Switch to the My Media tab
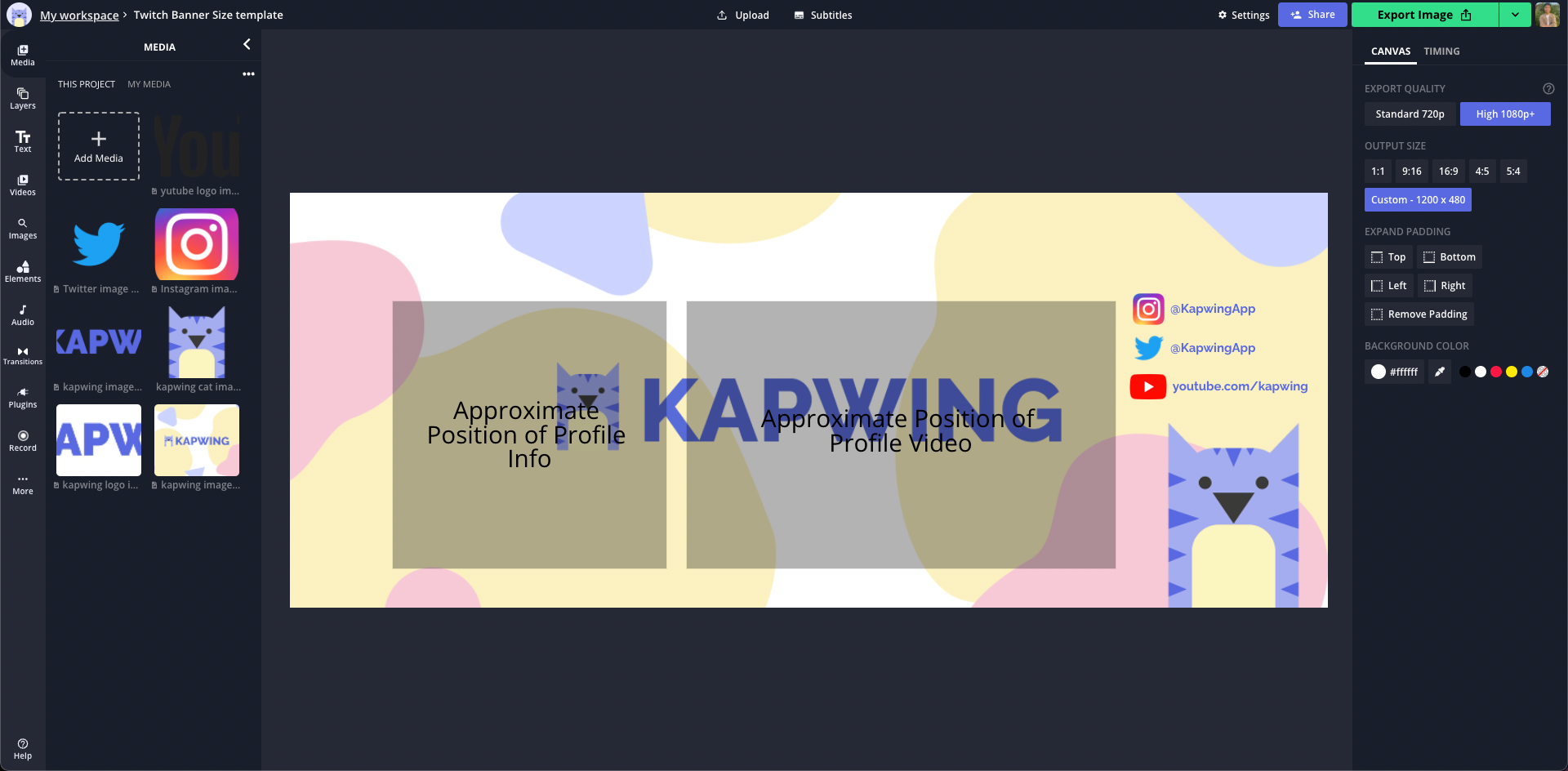 (x=149, y=84)
